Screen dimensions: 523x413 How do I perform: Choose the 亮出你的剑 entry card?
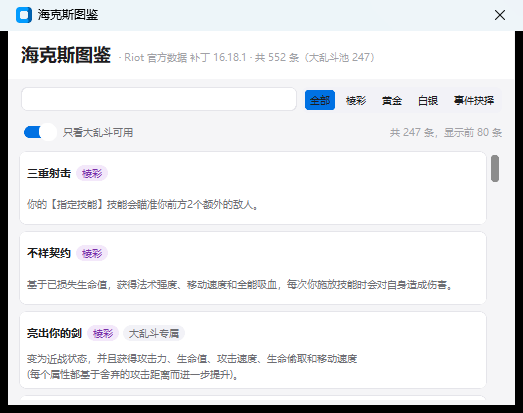click(253, 350)
